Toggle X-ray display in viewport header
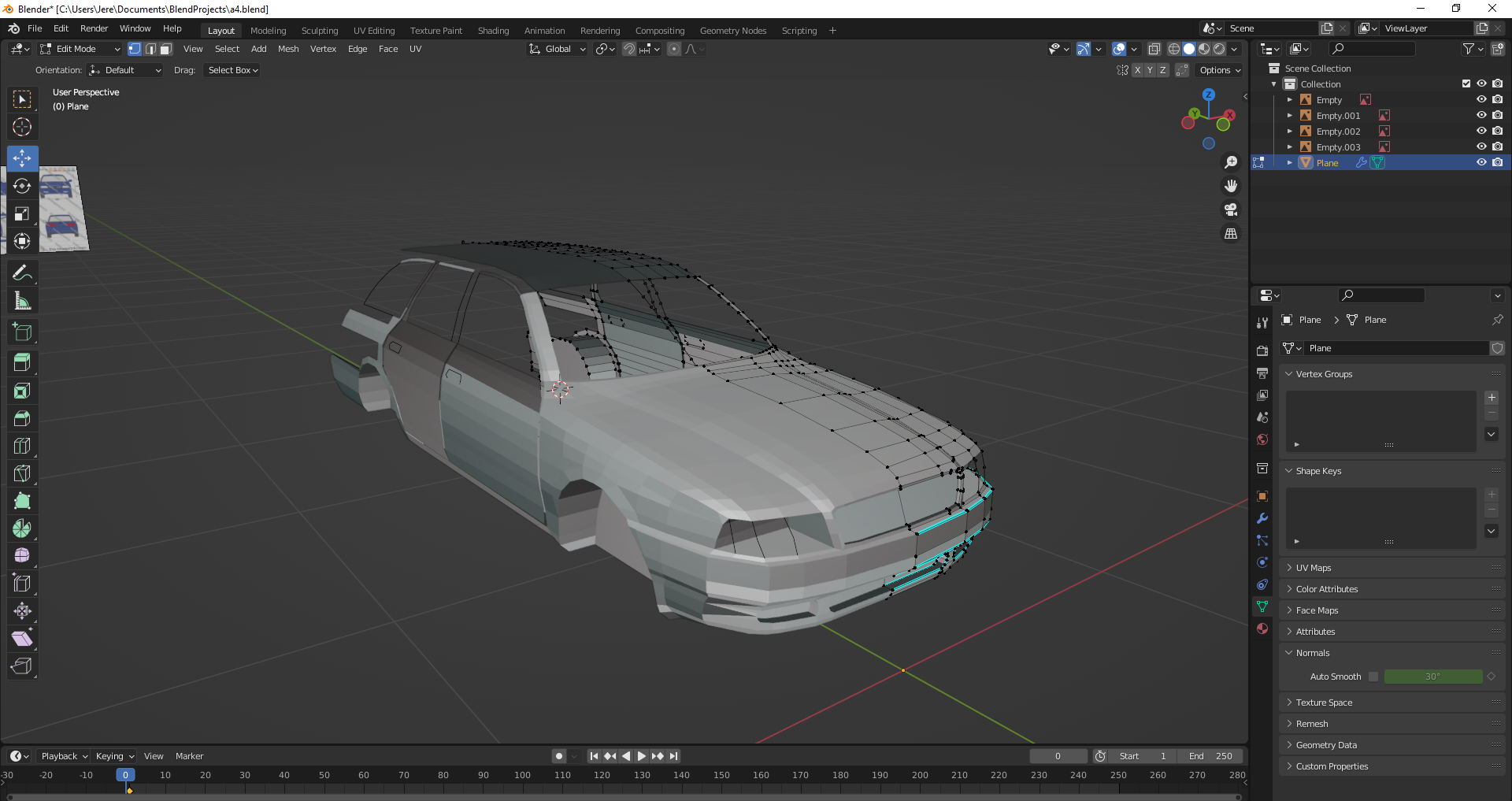The height and width of the screenshot is (801, 1512). (x=1154, y=49)
